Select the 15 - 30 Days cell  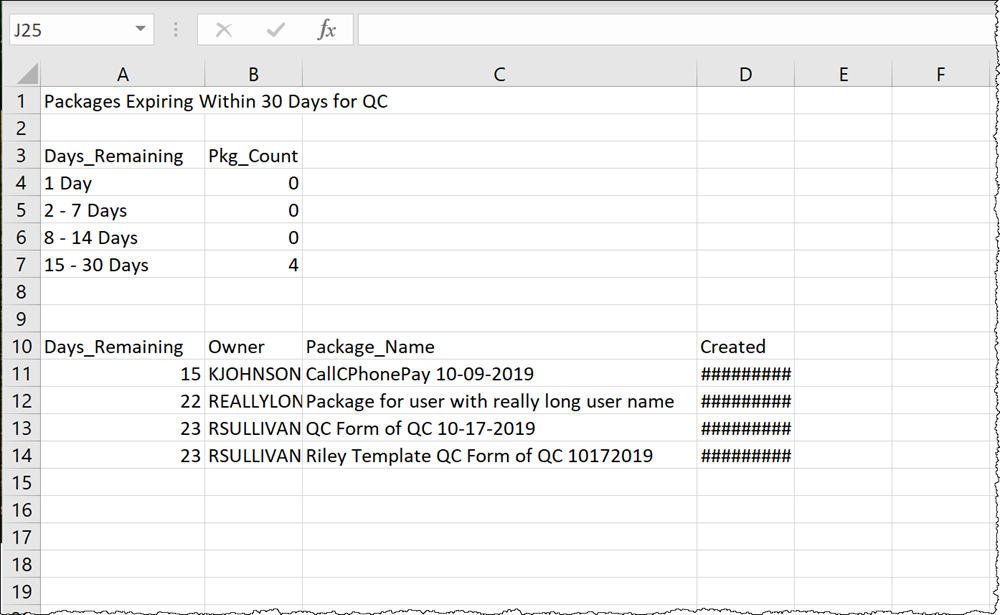coord(123,265)
